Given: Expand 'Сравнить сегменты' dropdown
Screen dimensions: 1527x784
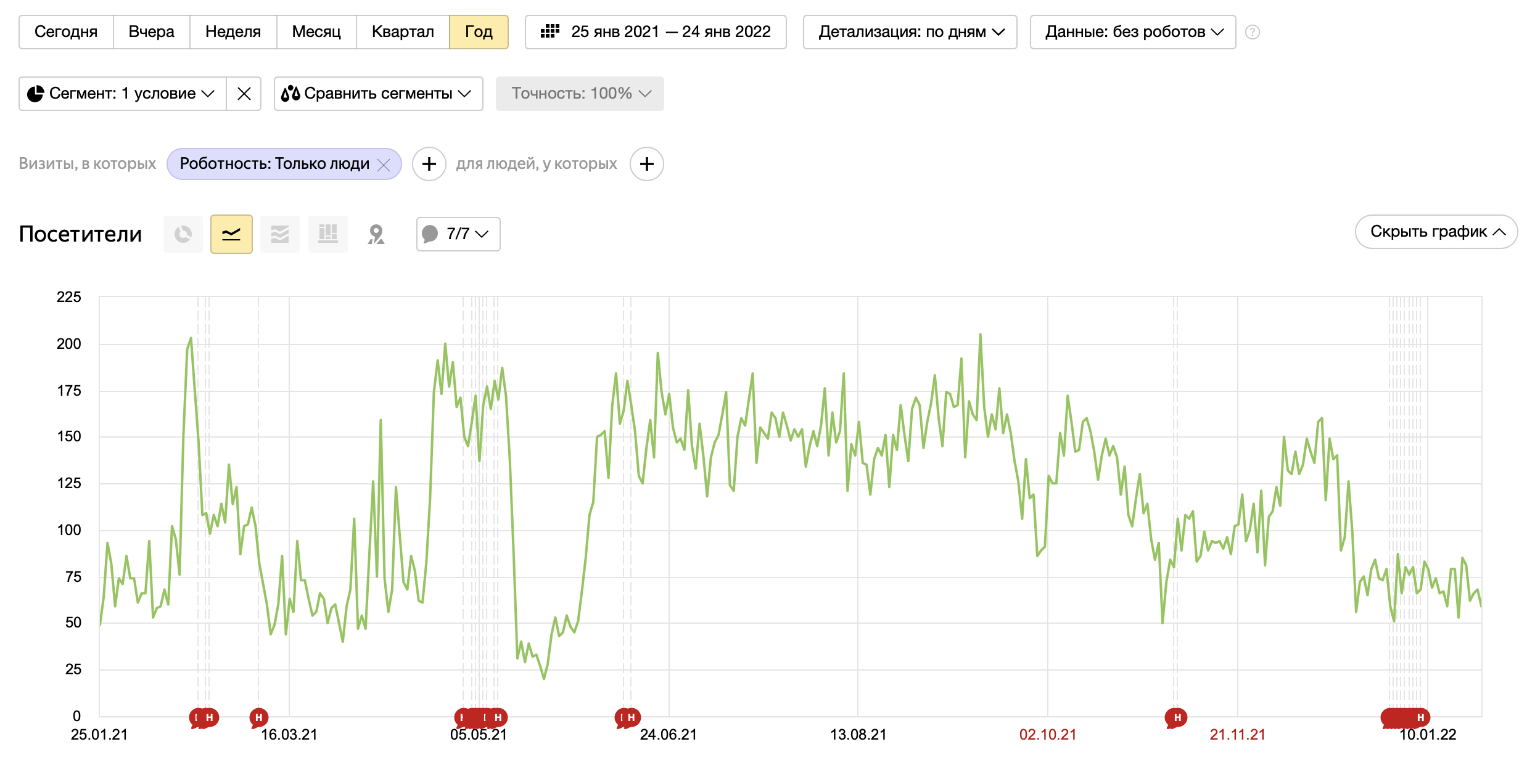Looking at the screenshot, I should (378, 94).
